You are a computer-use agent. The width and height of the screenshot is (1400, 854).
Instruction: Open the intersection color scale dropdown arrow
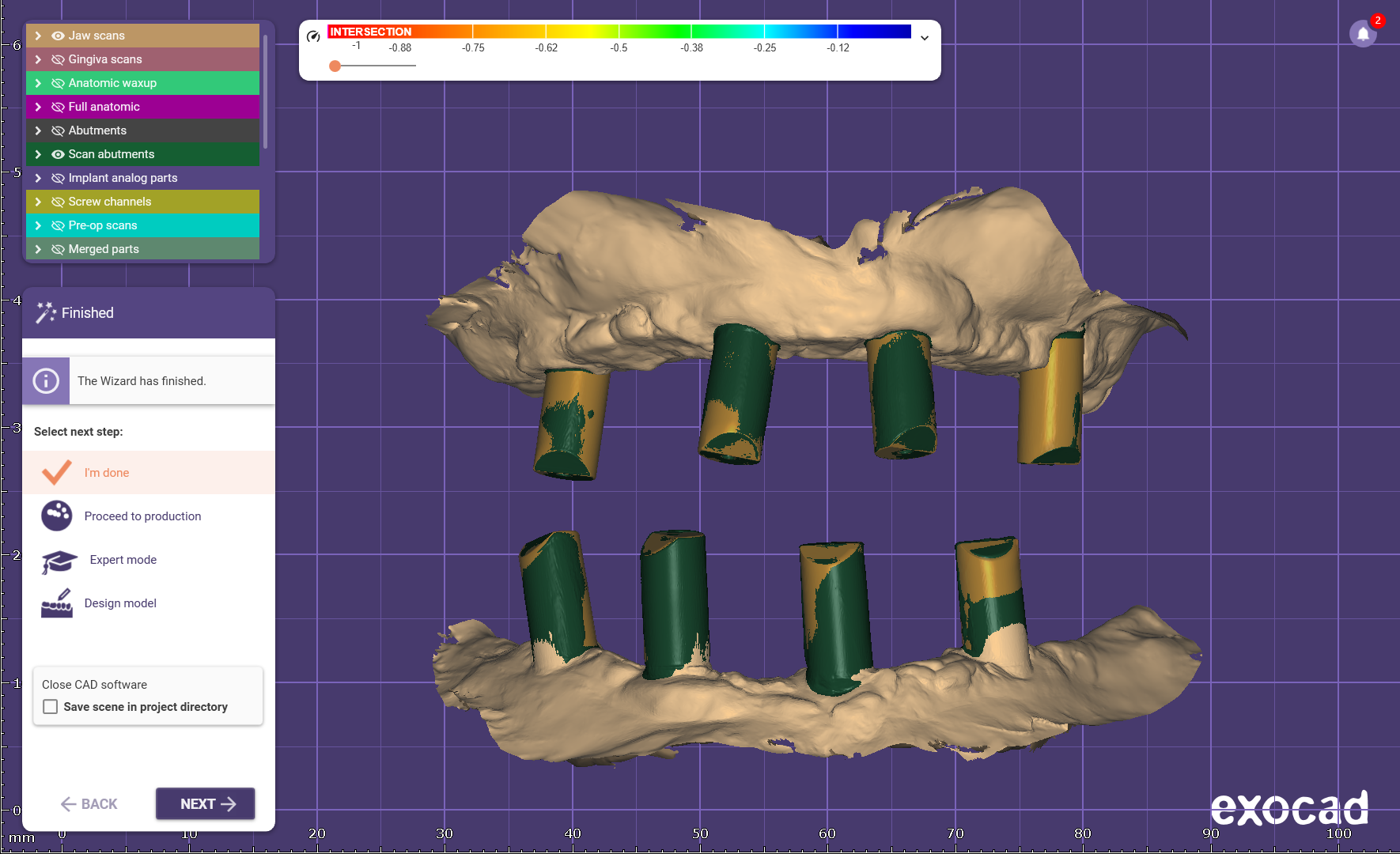point(924,38)
